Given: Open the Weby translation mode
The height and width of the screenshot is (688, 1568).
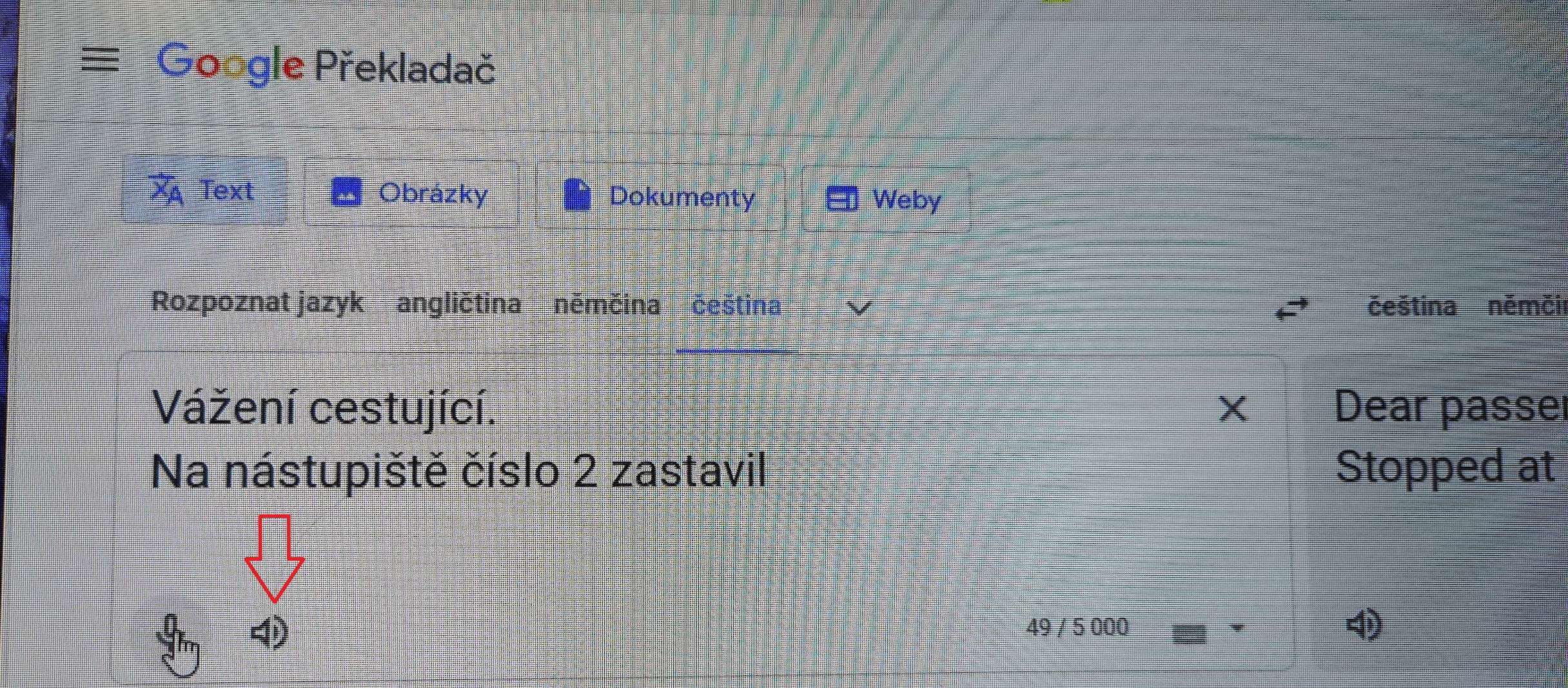Looking at the screenshot, I should pyautogui.click(x=885, y=199).
